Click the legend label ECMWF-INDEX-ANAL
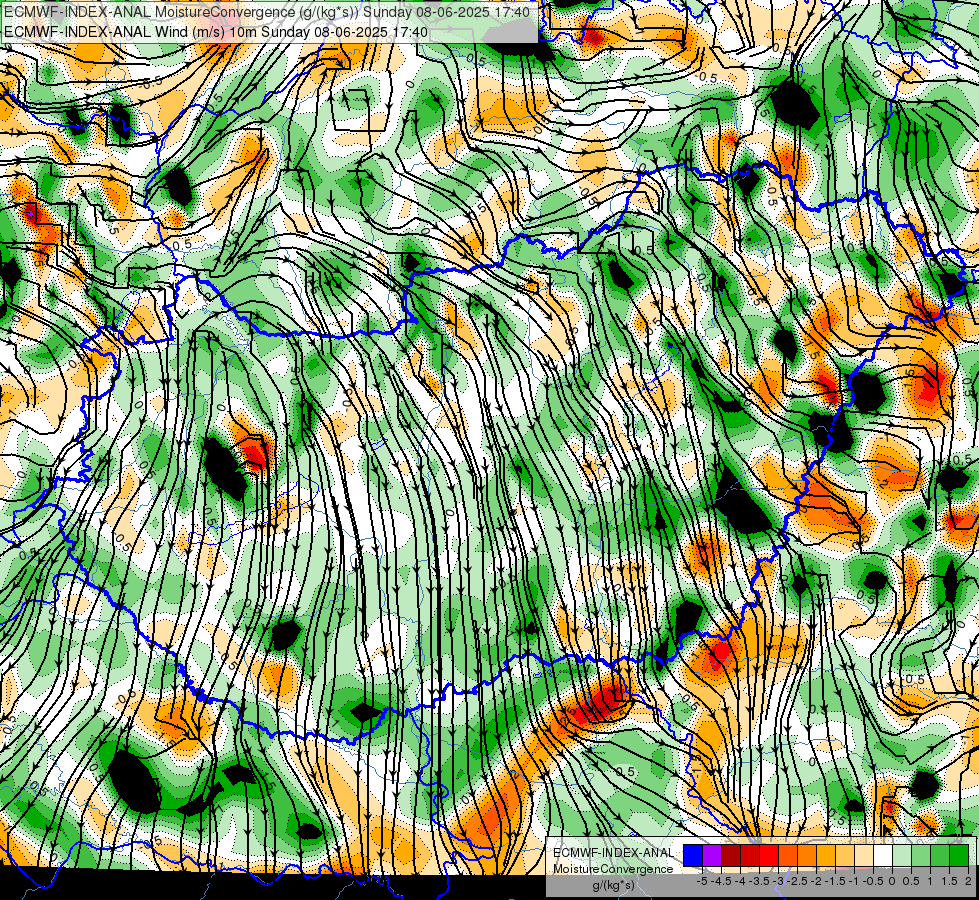Viewport: 979px width, 900px height. 613,853
